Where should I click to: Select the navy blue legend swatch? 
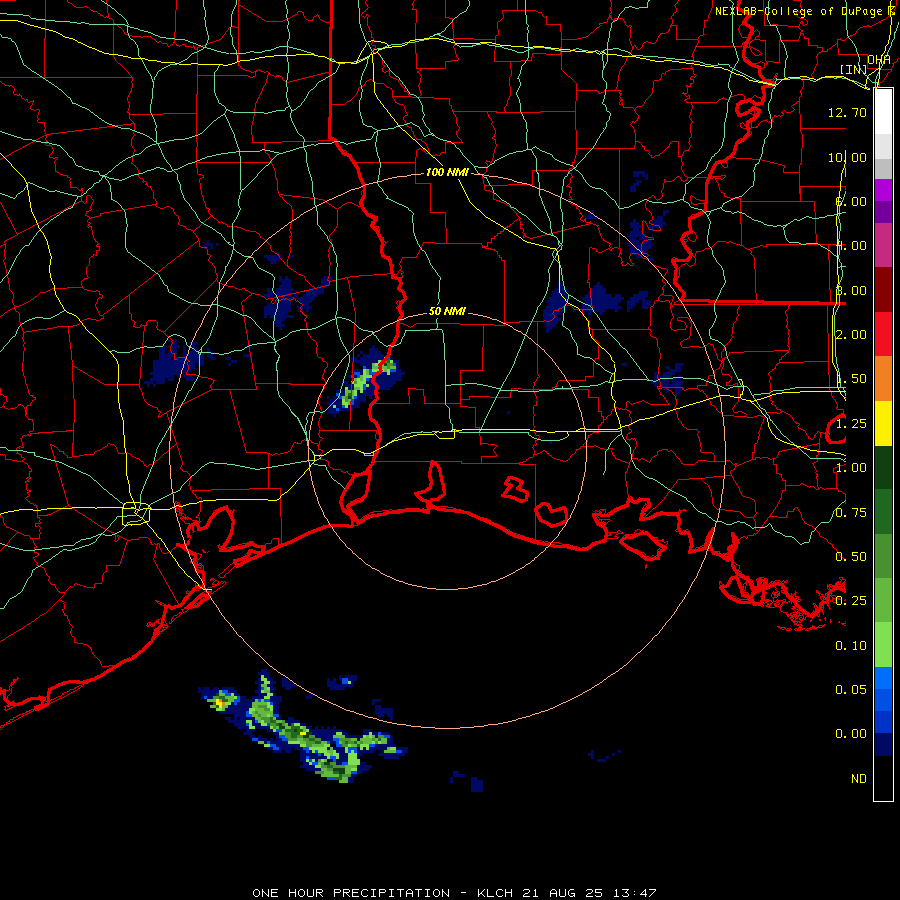point(883,744)
